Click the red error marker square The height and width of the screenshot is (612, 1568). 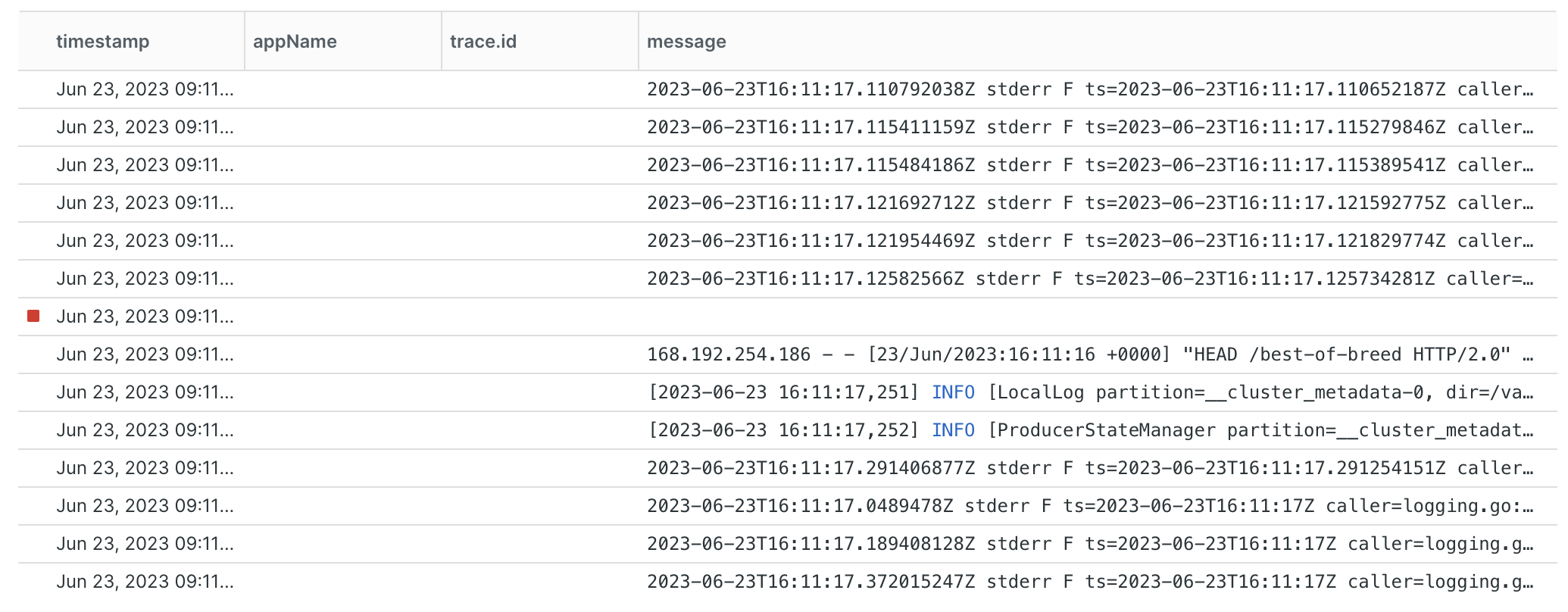(33, 316)
